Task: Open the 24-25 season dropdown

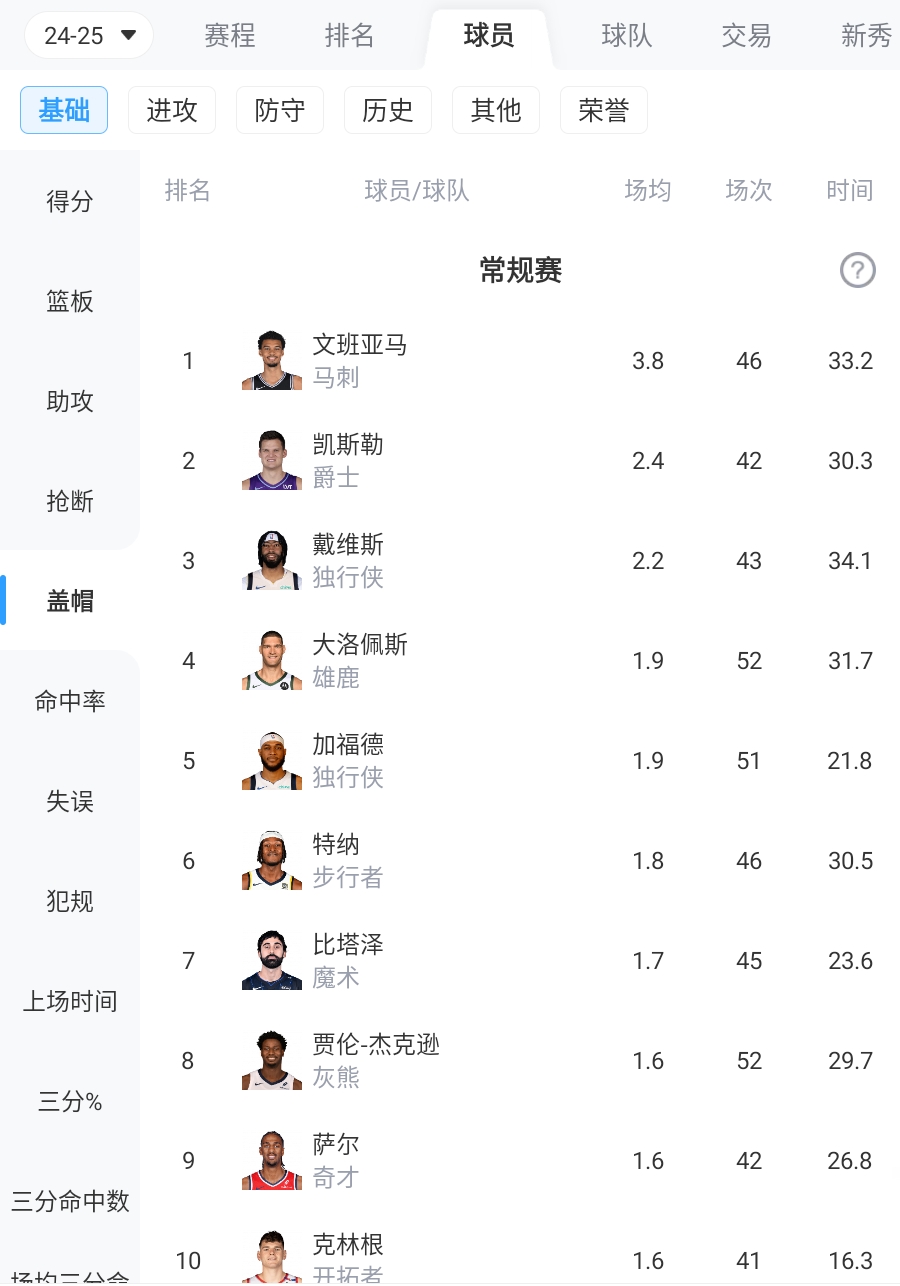Action: click(x=88, y=36)
